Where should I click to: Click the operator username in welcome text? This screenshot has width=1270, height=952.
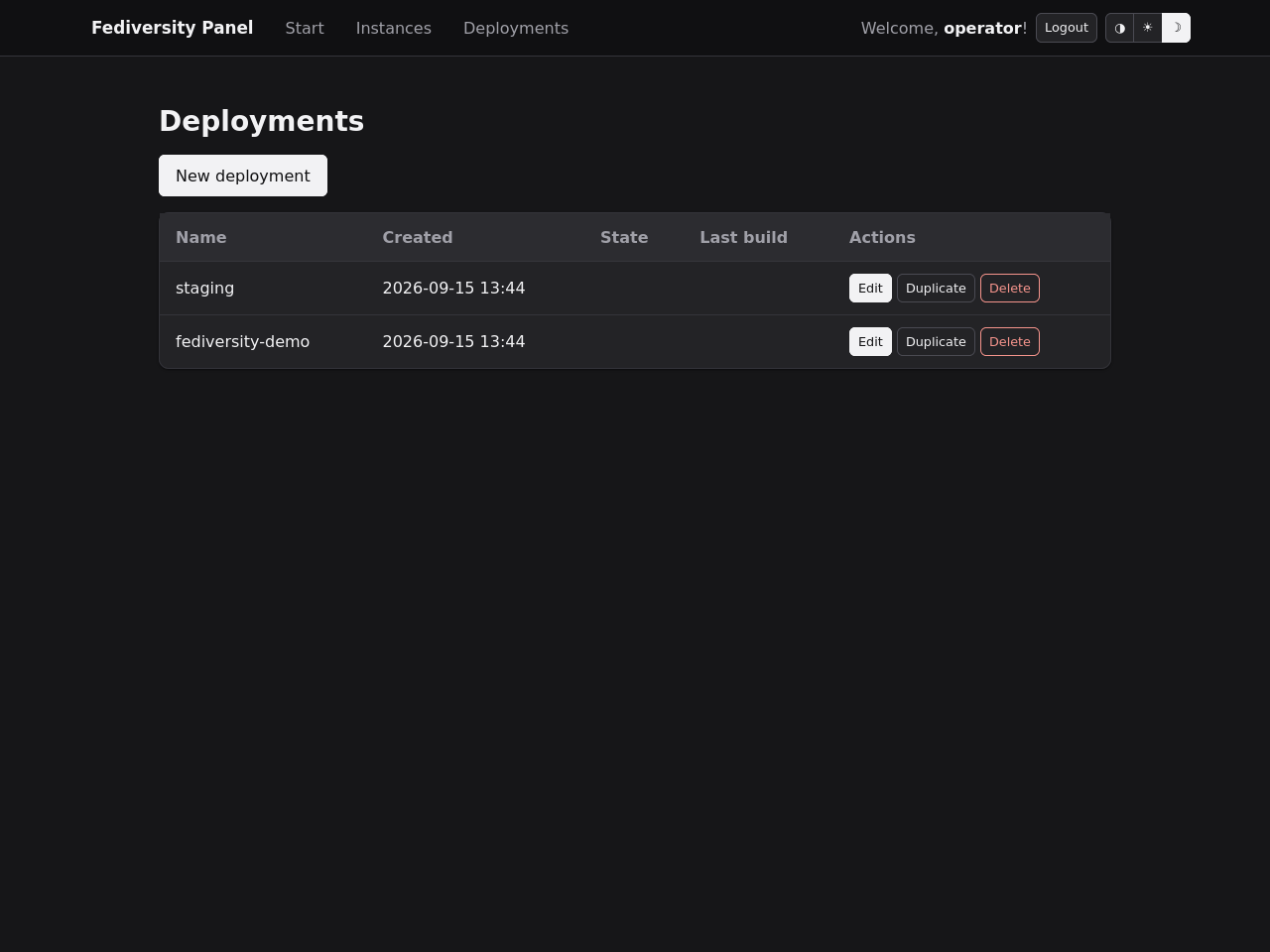click(982, 28)
